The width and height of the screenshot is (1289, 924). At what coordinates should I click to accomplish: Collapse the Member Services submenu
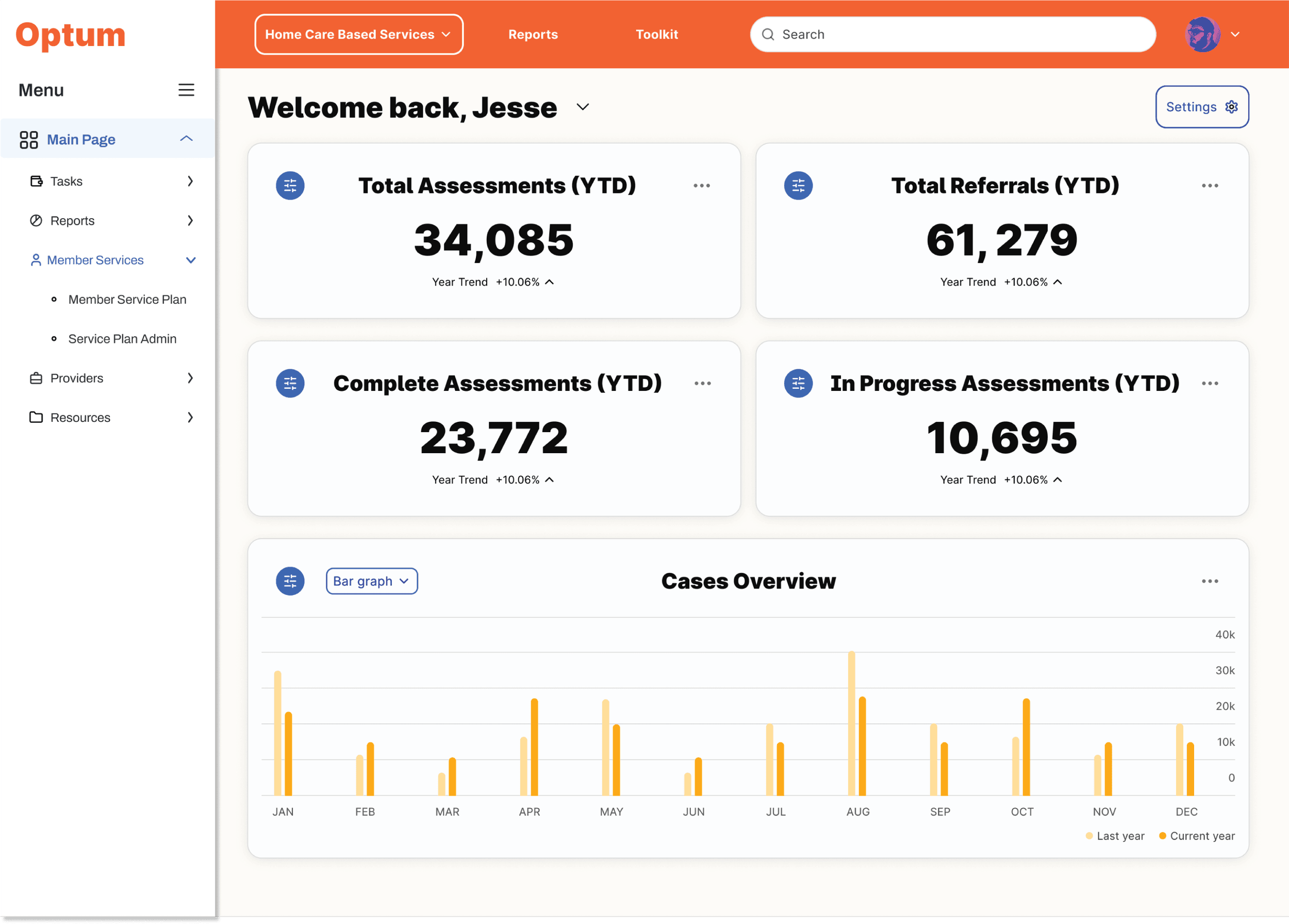pyautogui.click(x=191, y=260)
